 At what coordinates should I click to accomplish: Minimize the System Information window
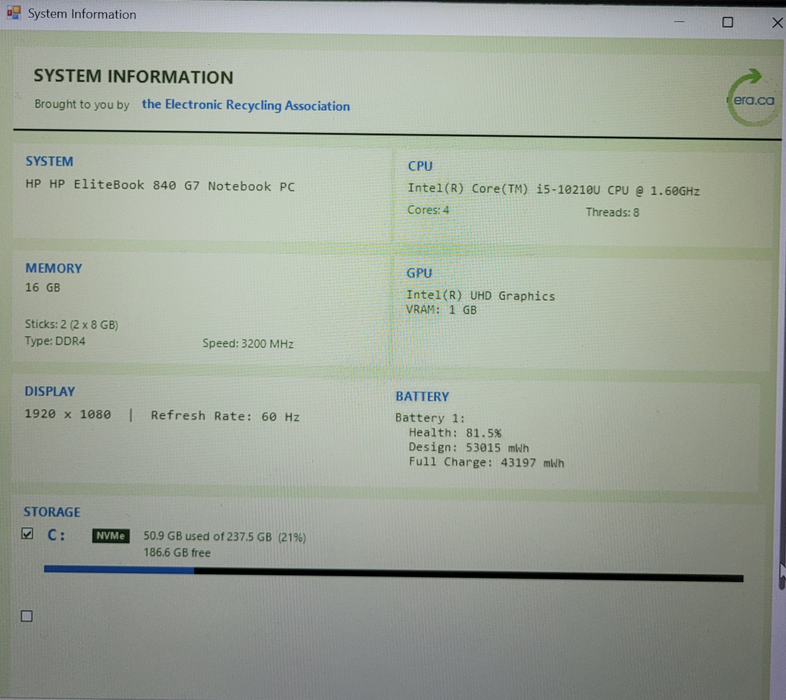click(x=679, y=22)
